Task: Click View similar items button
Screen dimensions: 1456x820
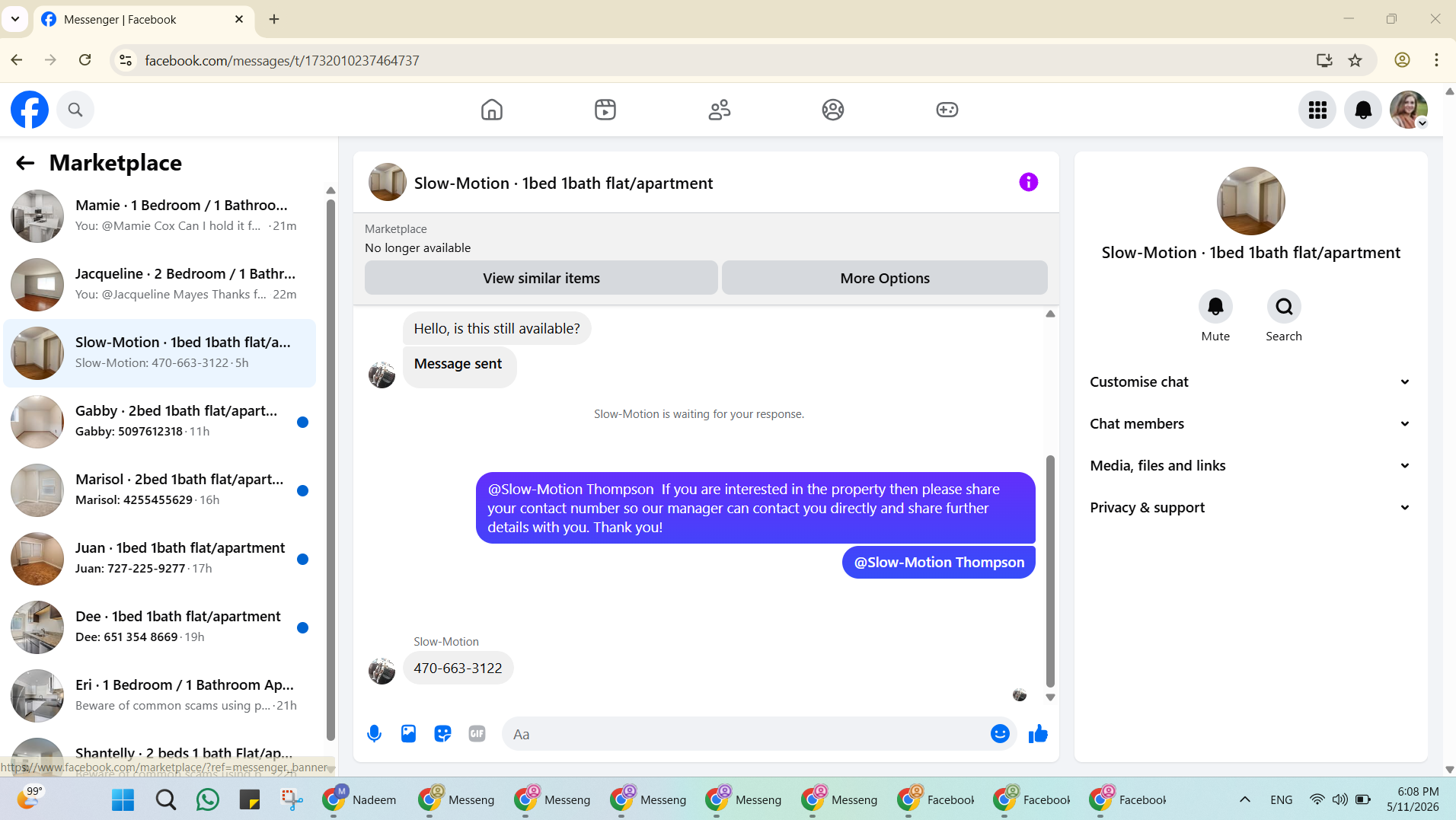Action: click(541, 278)
